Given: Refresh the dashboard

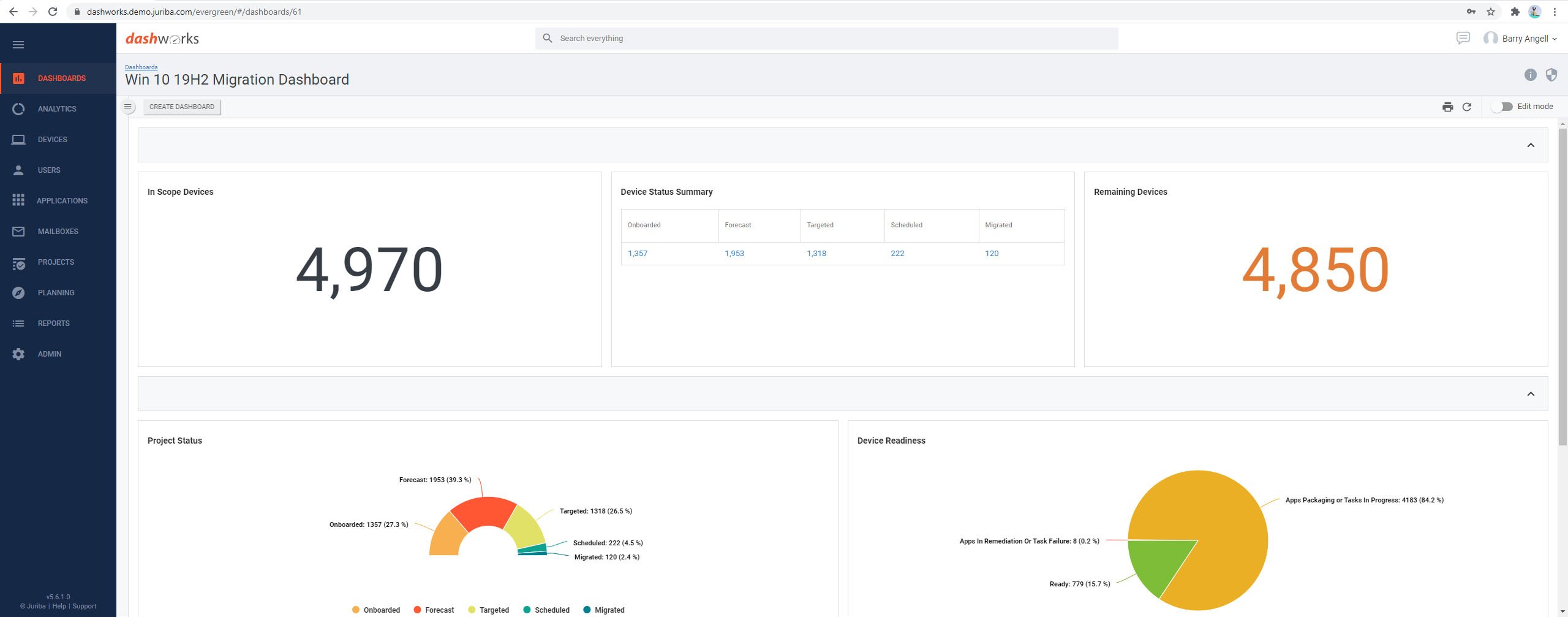Looking at the screenshot, I should (x=1467, y=107).
